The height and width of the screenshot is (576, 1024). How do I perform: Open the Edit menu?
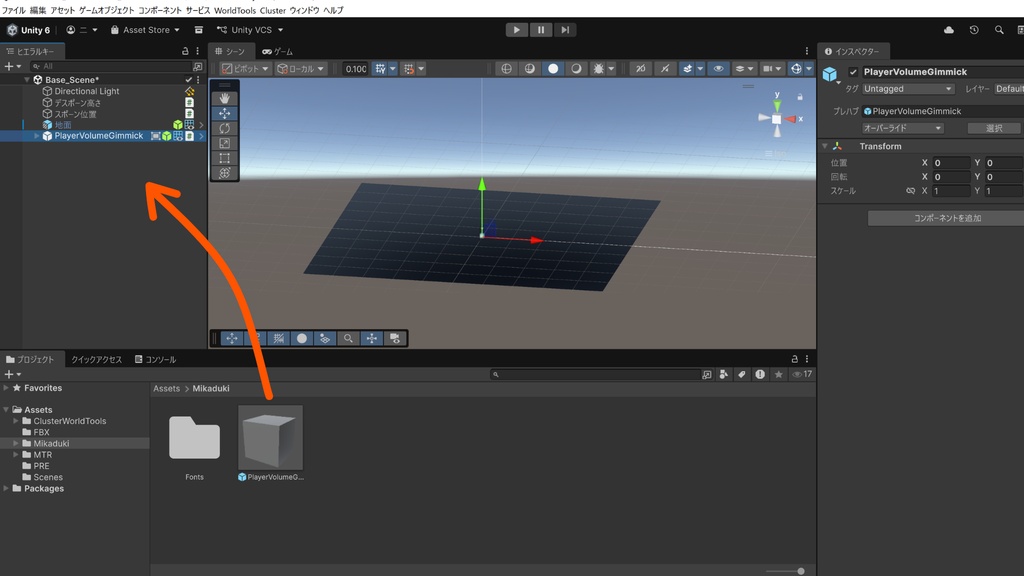point(38,10)
